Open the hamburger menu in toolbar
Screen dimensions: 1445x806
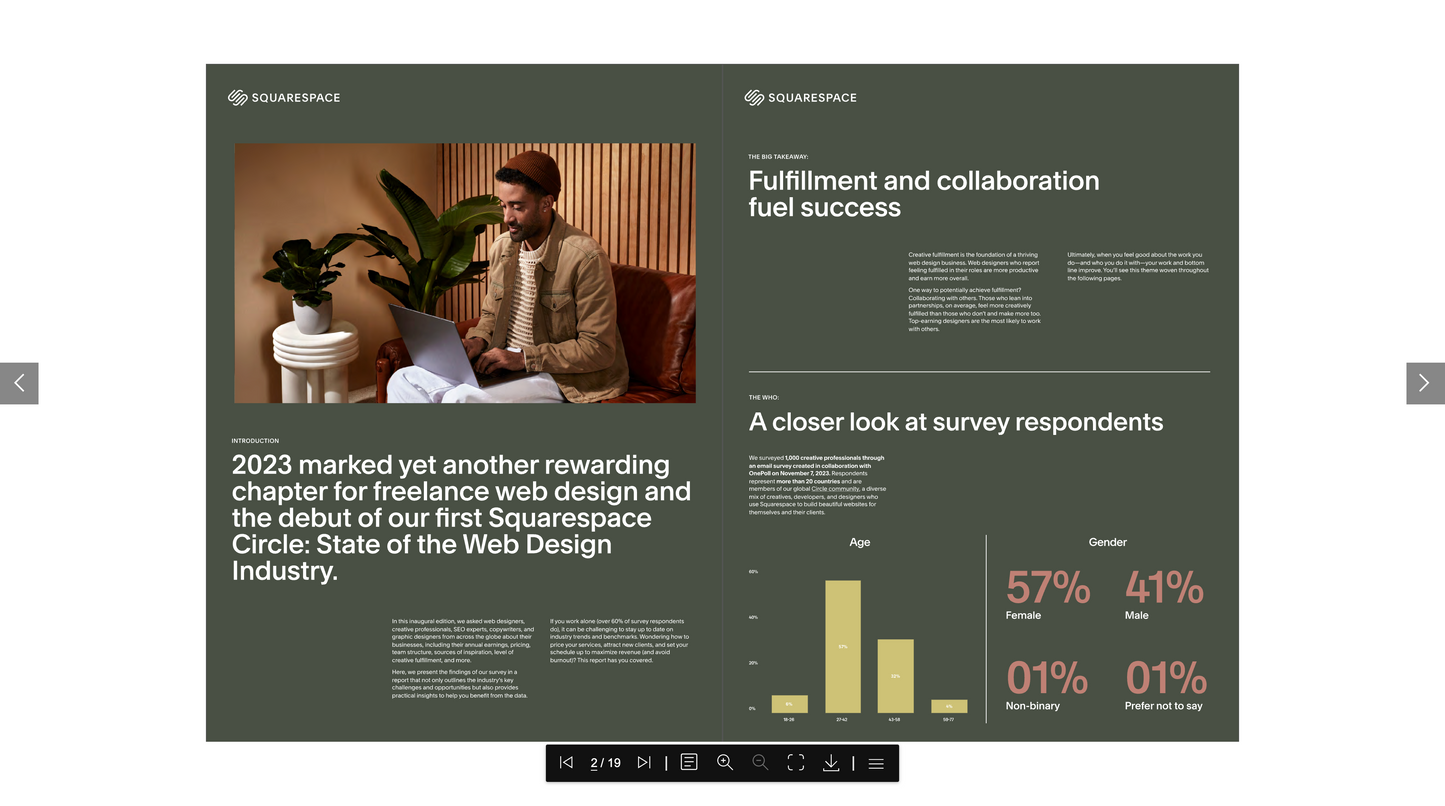click(x=876, y=763)
